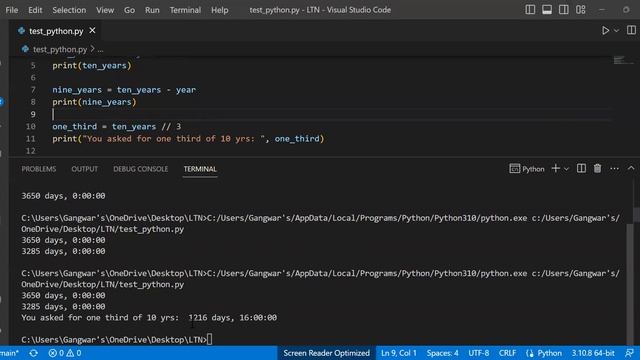Screen dimensions: 640x360
Task: Click Screen Reader Optimized status item
Action: click(x=326, y=353)
